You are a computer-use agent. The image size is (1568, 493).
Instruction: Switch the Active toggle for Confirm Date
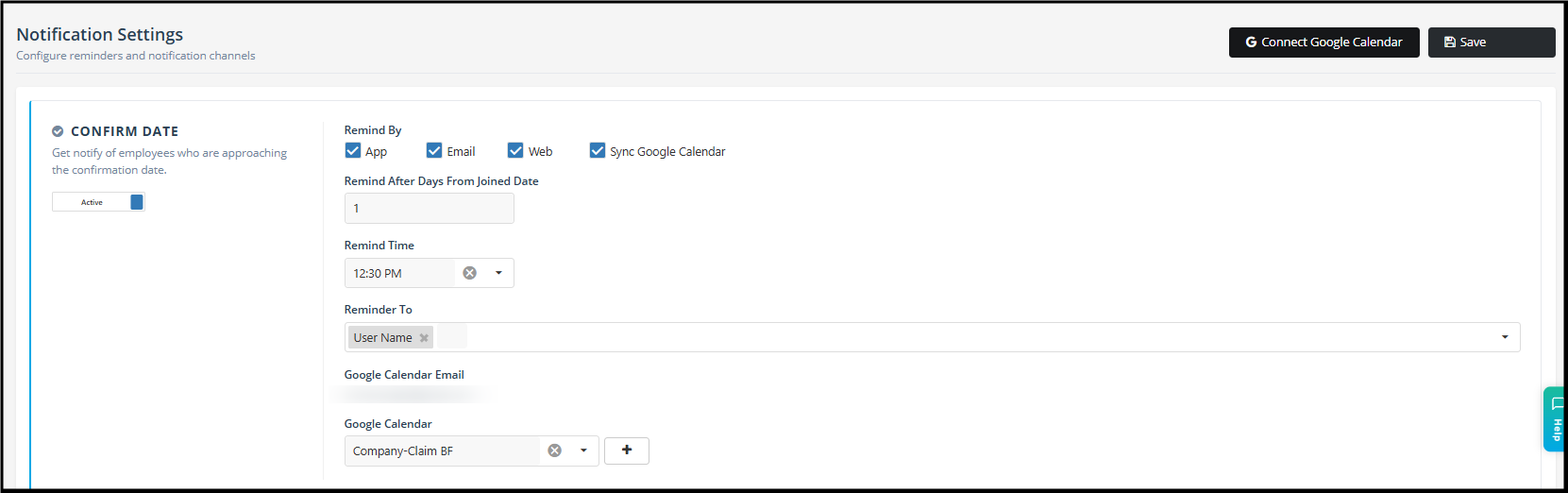click(x=98, y=202)
